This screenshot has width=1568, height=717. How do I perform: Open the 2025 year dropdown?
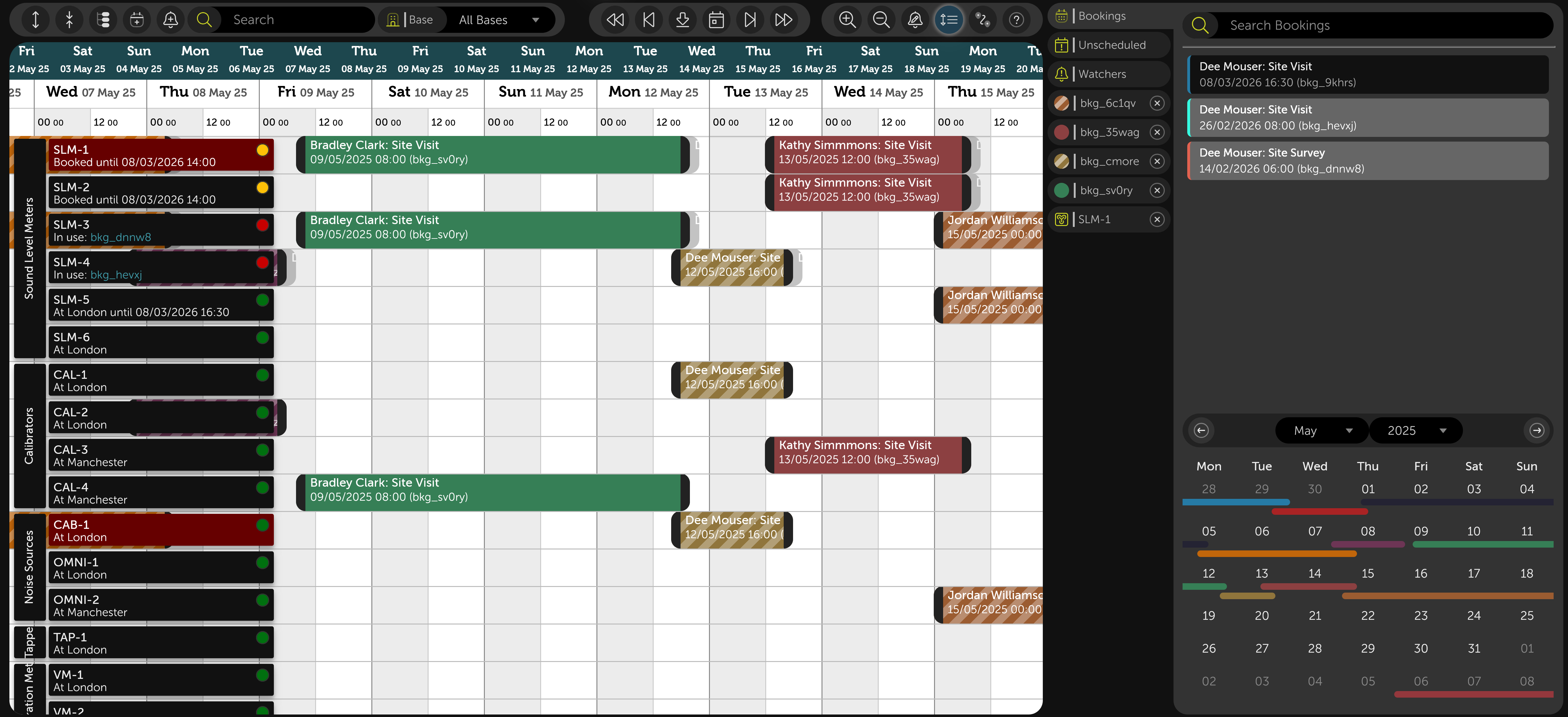click(x=1416, y=430)
